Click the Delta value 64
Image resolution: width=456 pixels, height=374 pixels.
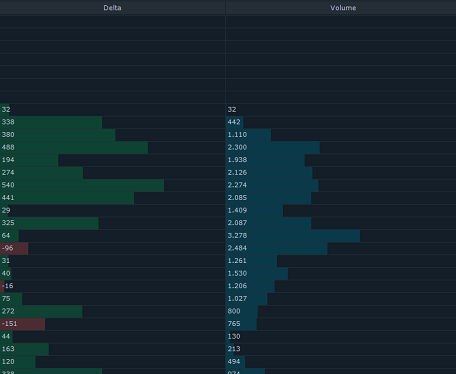tap(6, 235)
